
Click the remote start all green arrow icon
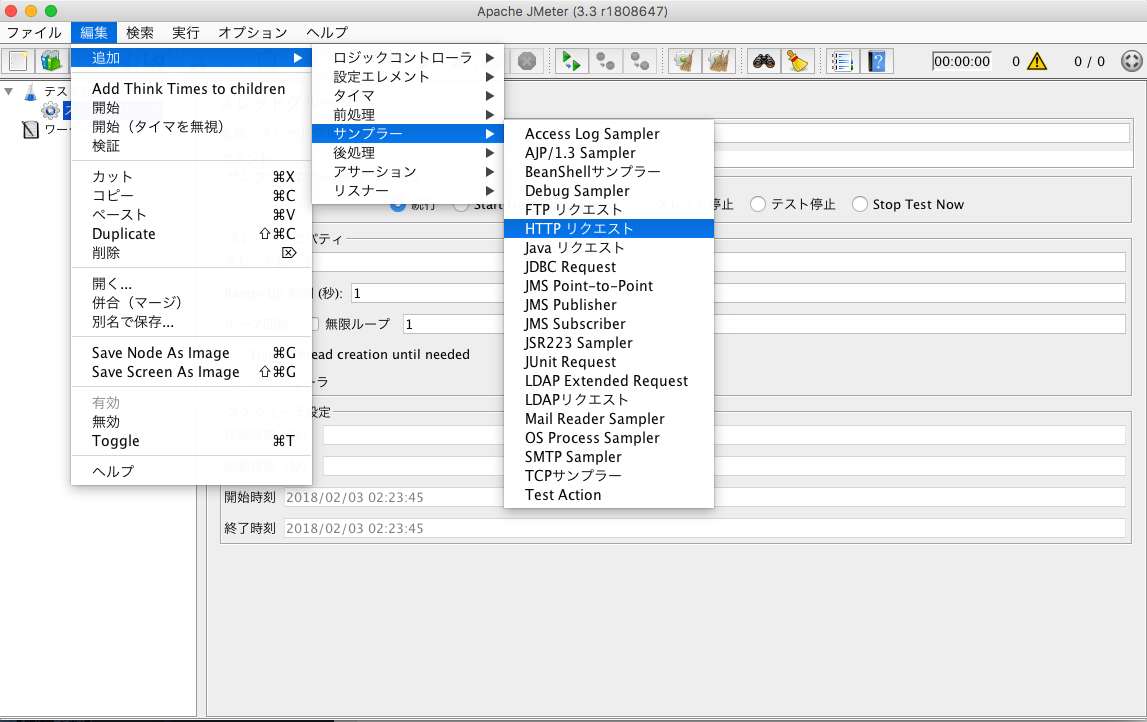571,61
